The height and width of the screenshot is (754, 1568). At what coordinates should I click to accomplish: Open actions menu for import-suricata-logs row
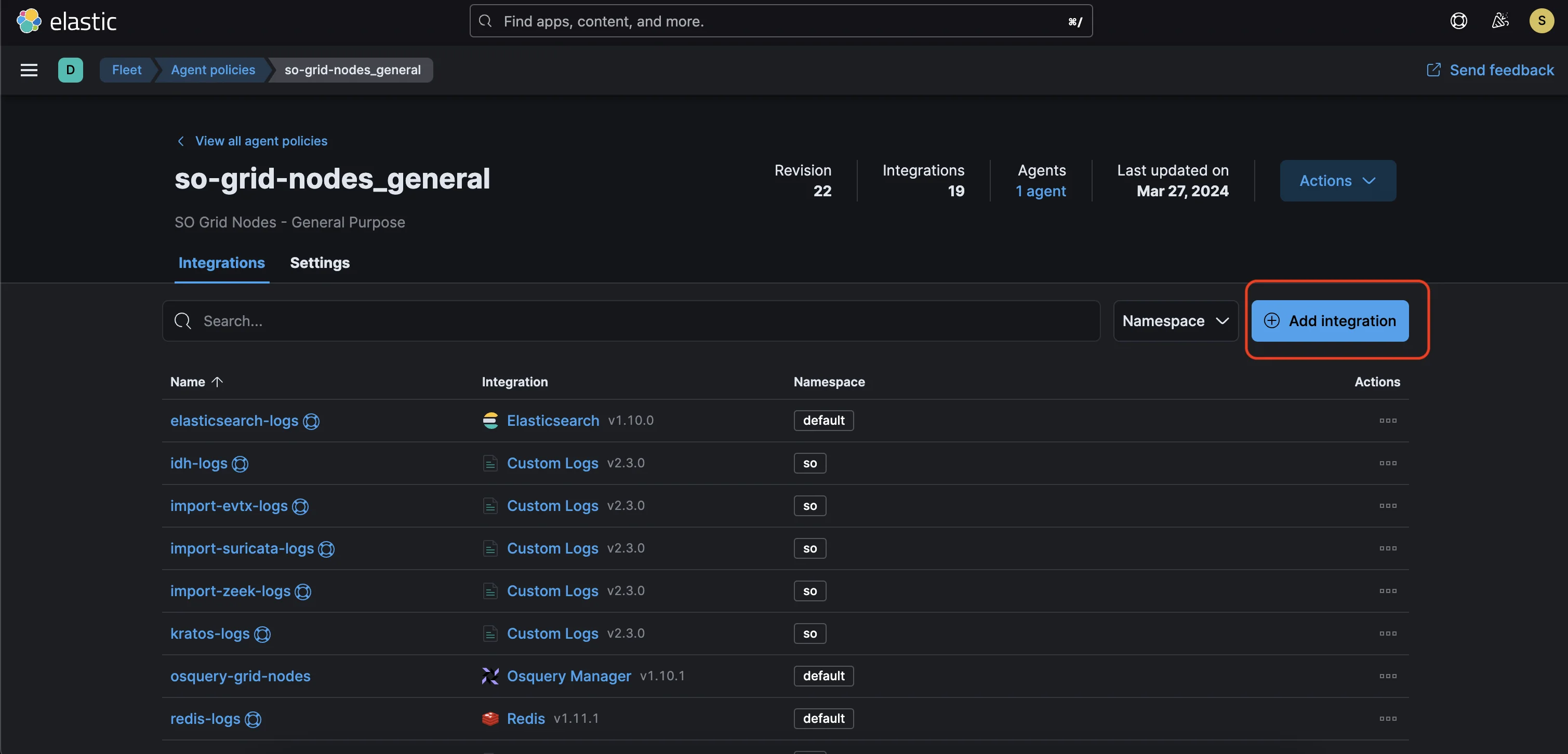pos(1388,548)
